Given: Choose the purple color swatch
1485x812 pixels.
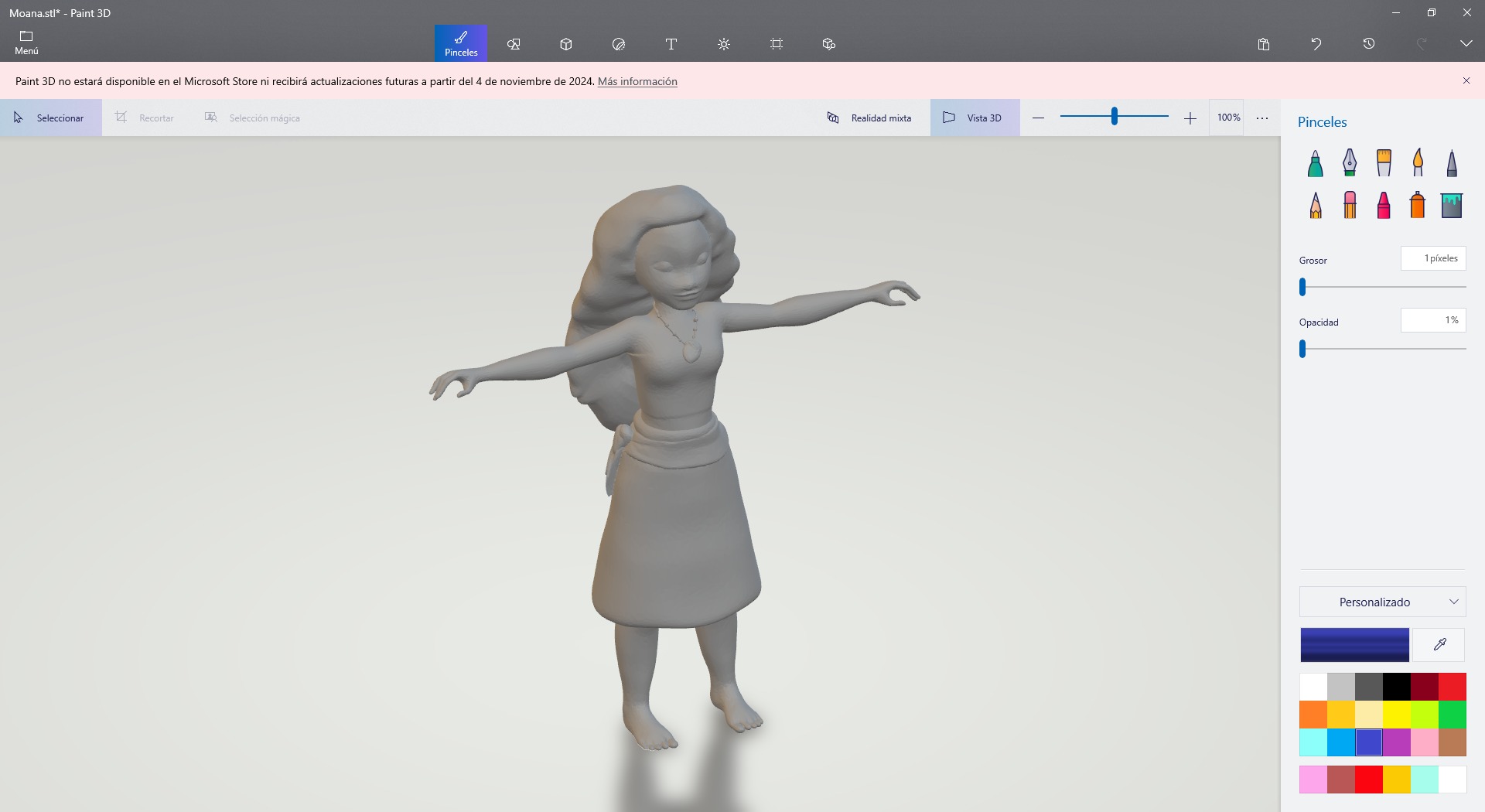Looking at the screenshot, I should (1397, 742).
